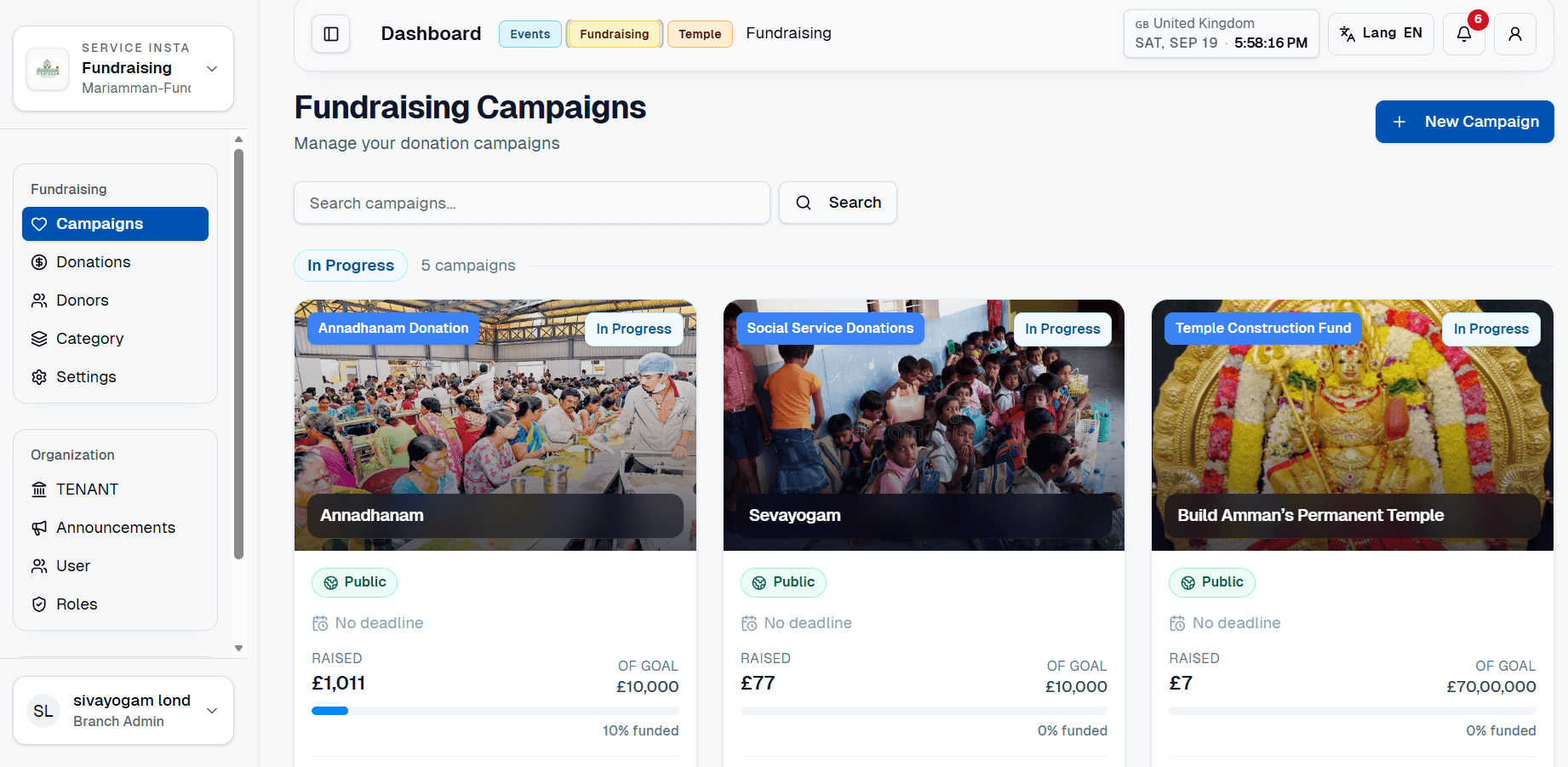This screenshot has width=1568, height=767.
Task: Click the User people icon in Organization
Action: pos(39,566)
